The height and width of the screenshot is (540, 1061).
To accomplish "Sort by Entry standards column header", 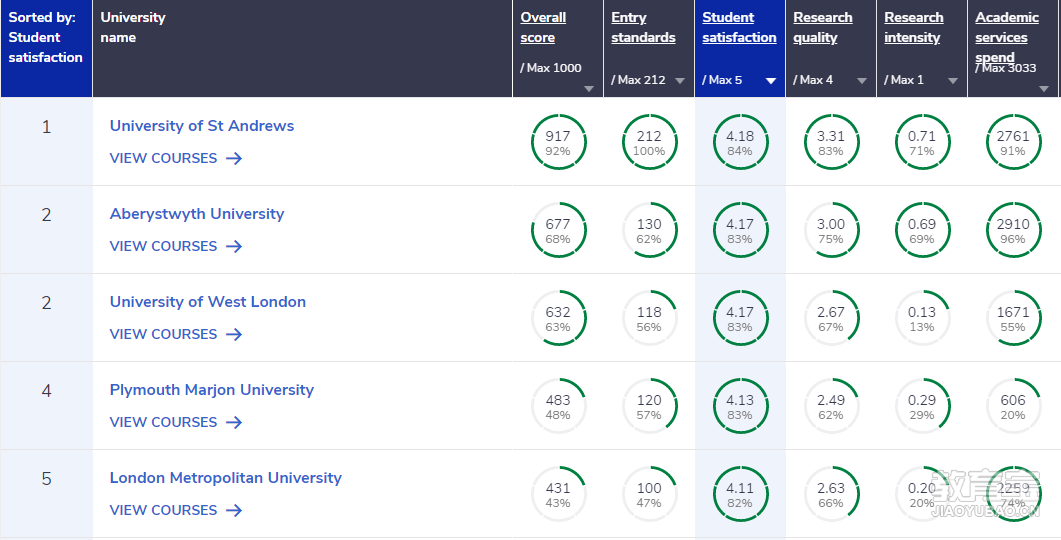I will tap(644, 28).
